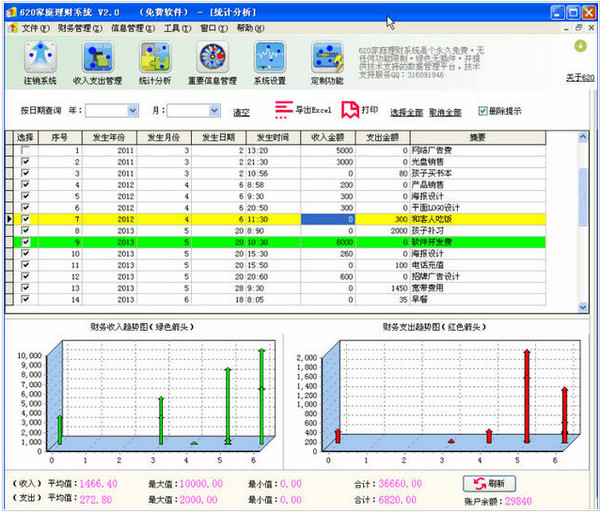Click the green download arrow icon

pos(580,46)
